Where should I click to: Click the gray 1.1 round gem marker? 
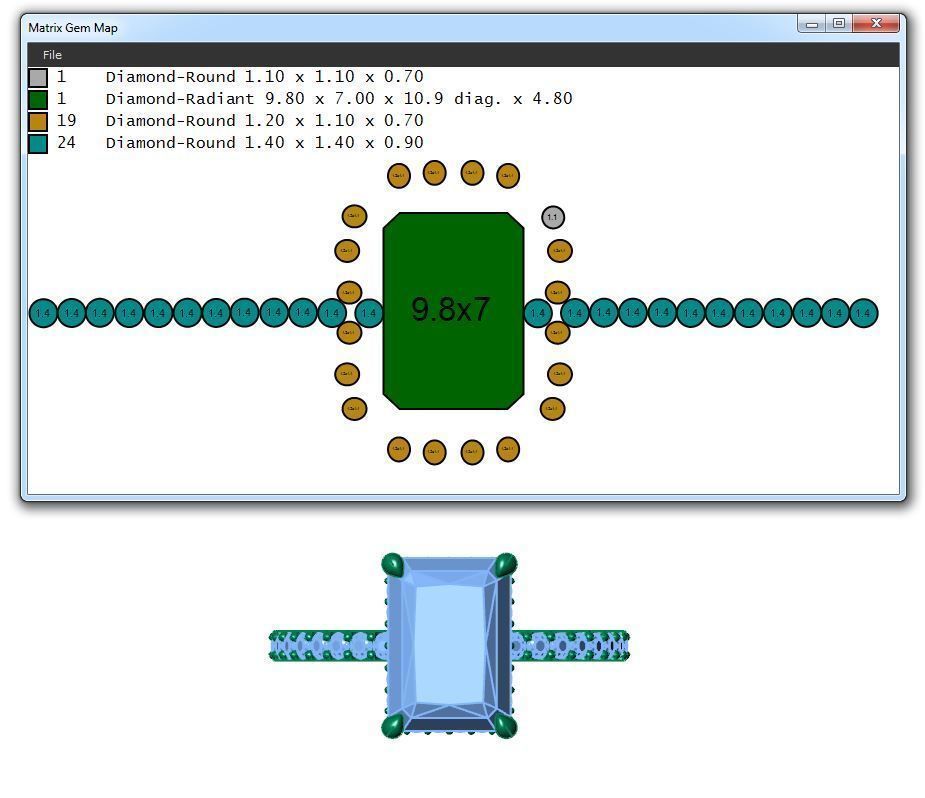coord(553,217)
